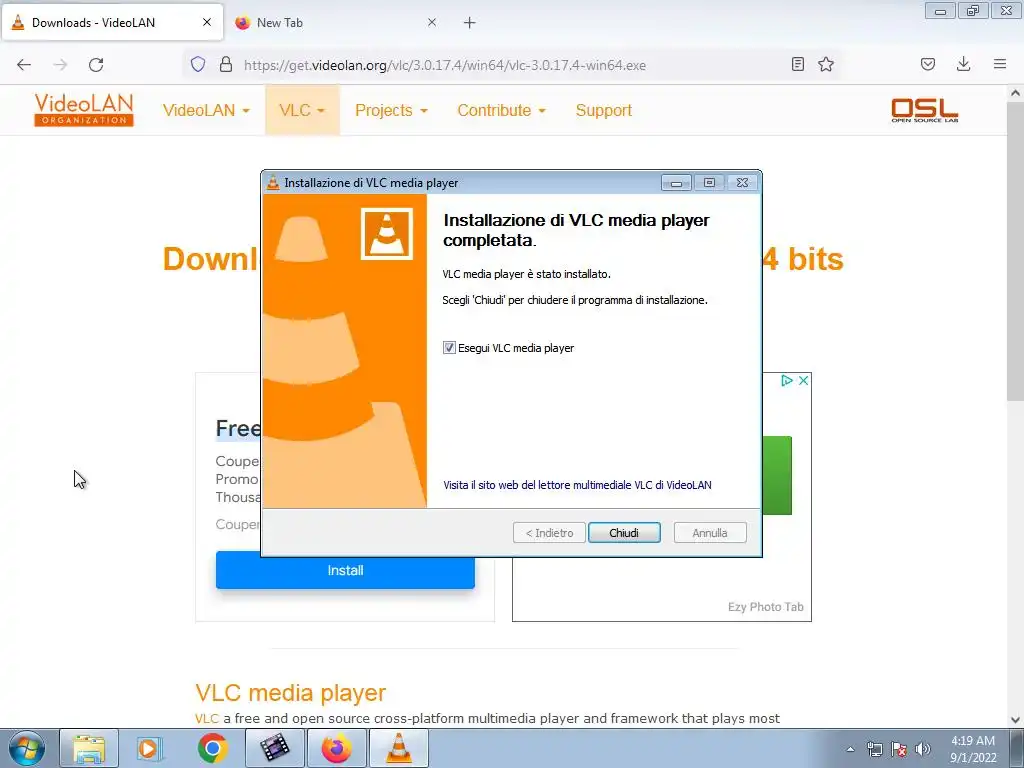Screen dimensions: 1024x768
Task: Click the VLC media player page heading
Action: click(290, 692)
